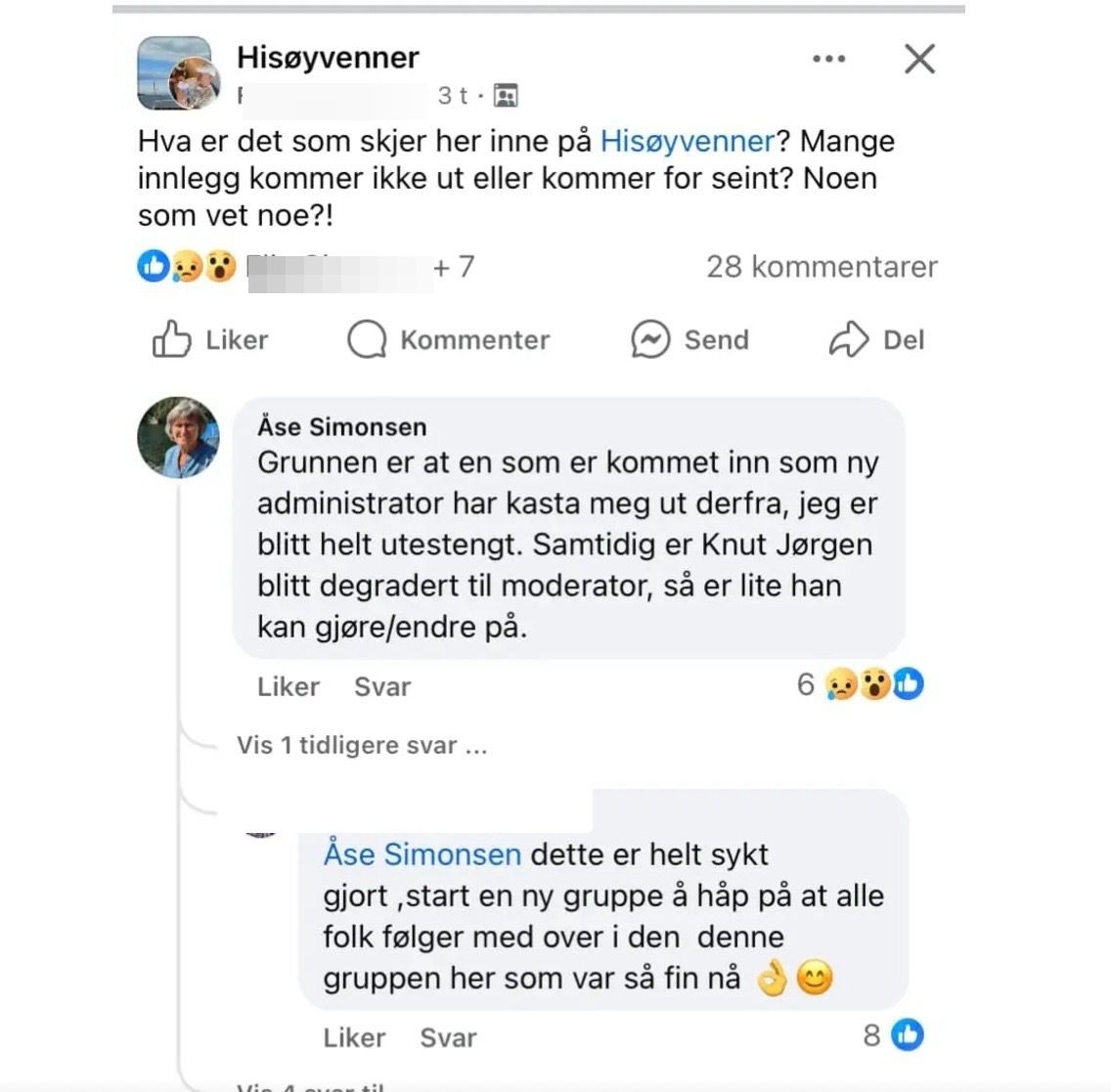Click the group members audience icon
The image size is (1111, 1092).
506,96
